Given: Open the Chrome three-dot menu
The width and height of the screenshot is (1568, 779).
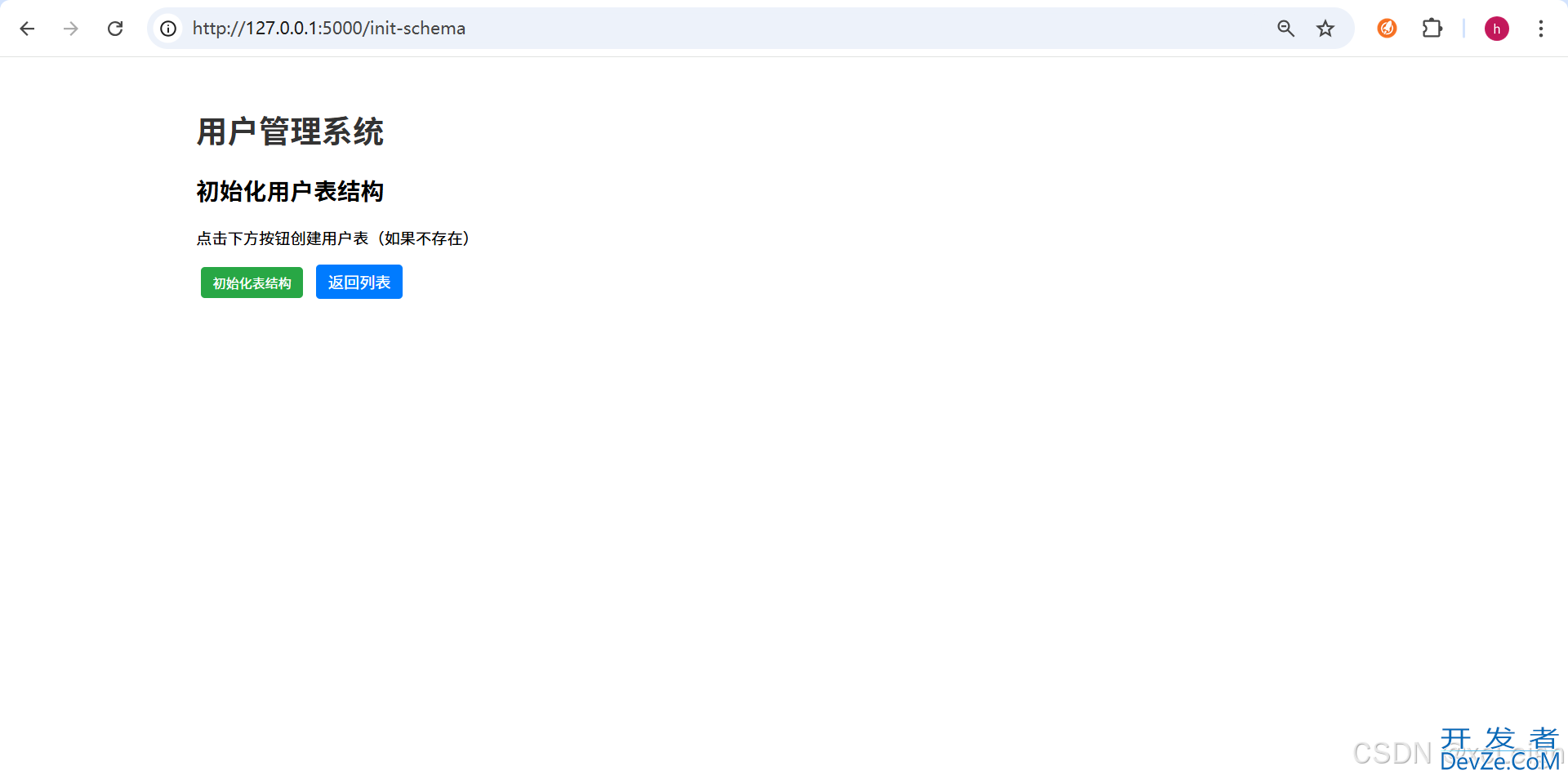Looking at the screenshot, I should [x=1540, y=29].
